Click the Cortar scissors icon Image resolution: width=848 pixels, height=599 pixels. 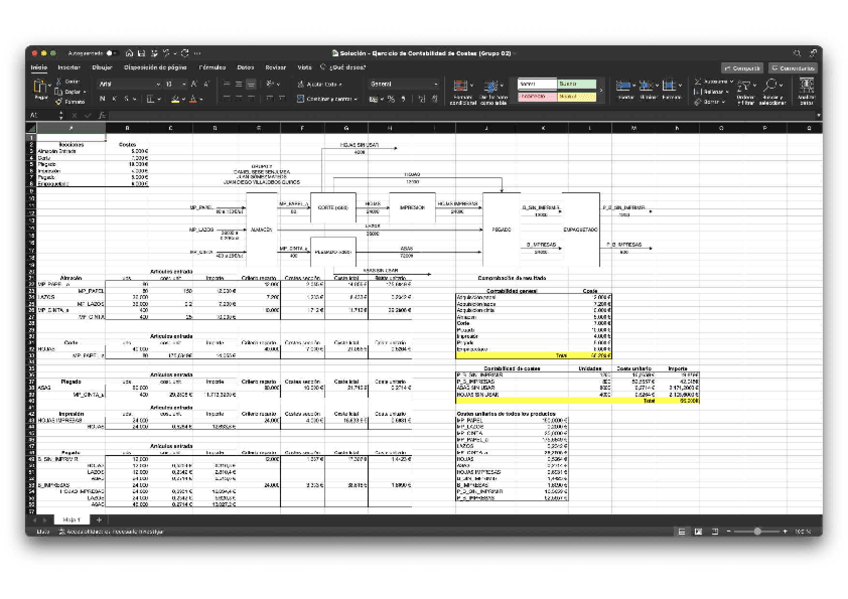tap(59, 82)
